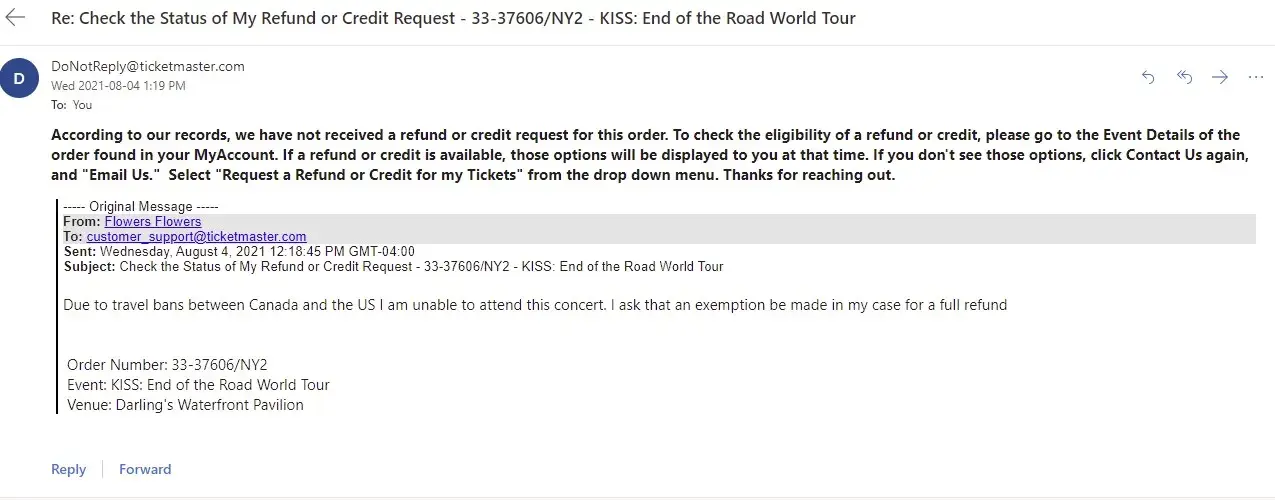Click the Event: KISS End of the Road line
Screen dimensions: 1275x500
pos(198,385)
